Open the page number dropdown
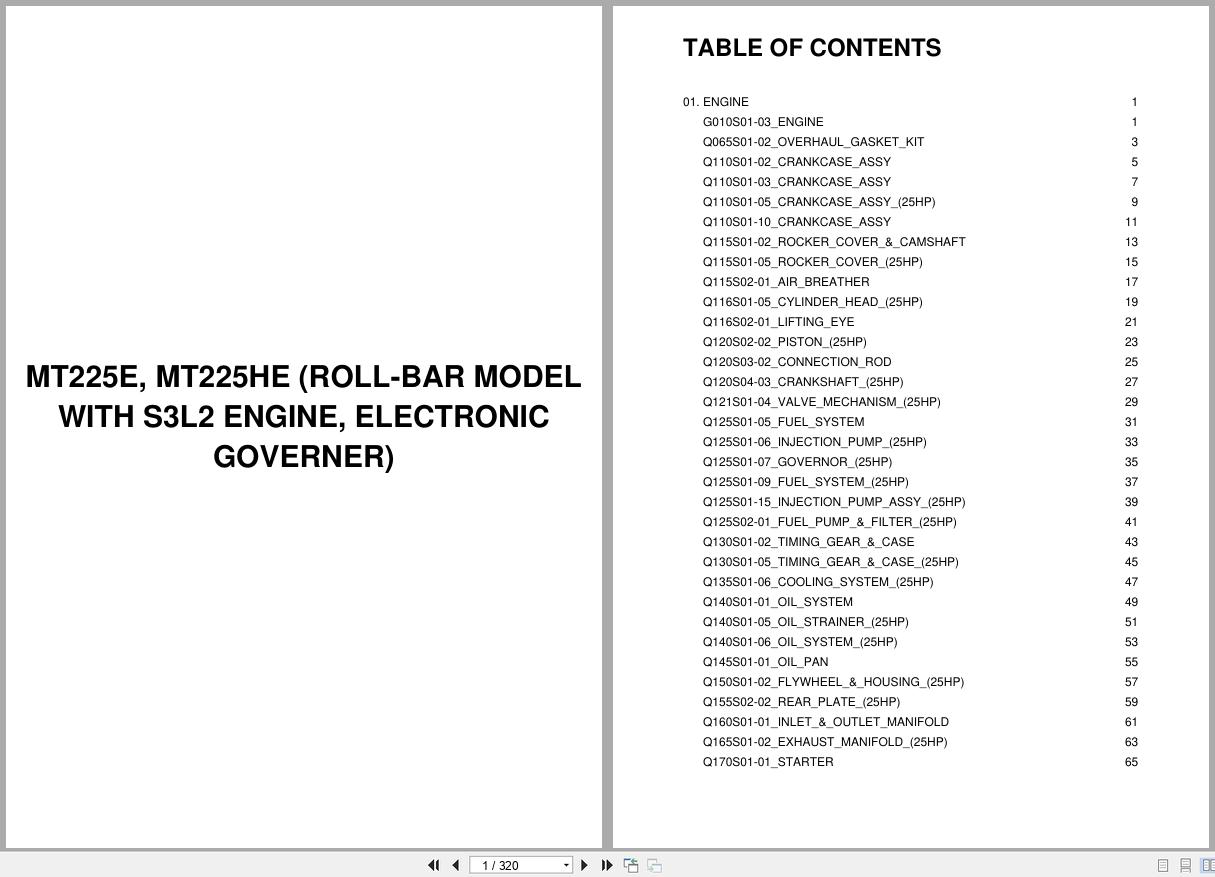This screenshot has width=1215, height=877. point(566,865)
